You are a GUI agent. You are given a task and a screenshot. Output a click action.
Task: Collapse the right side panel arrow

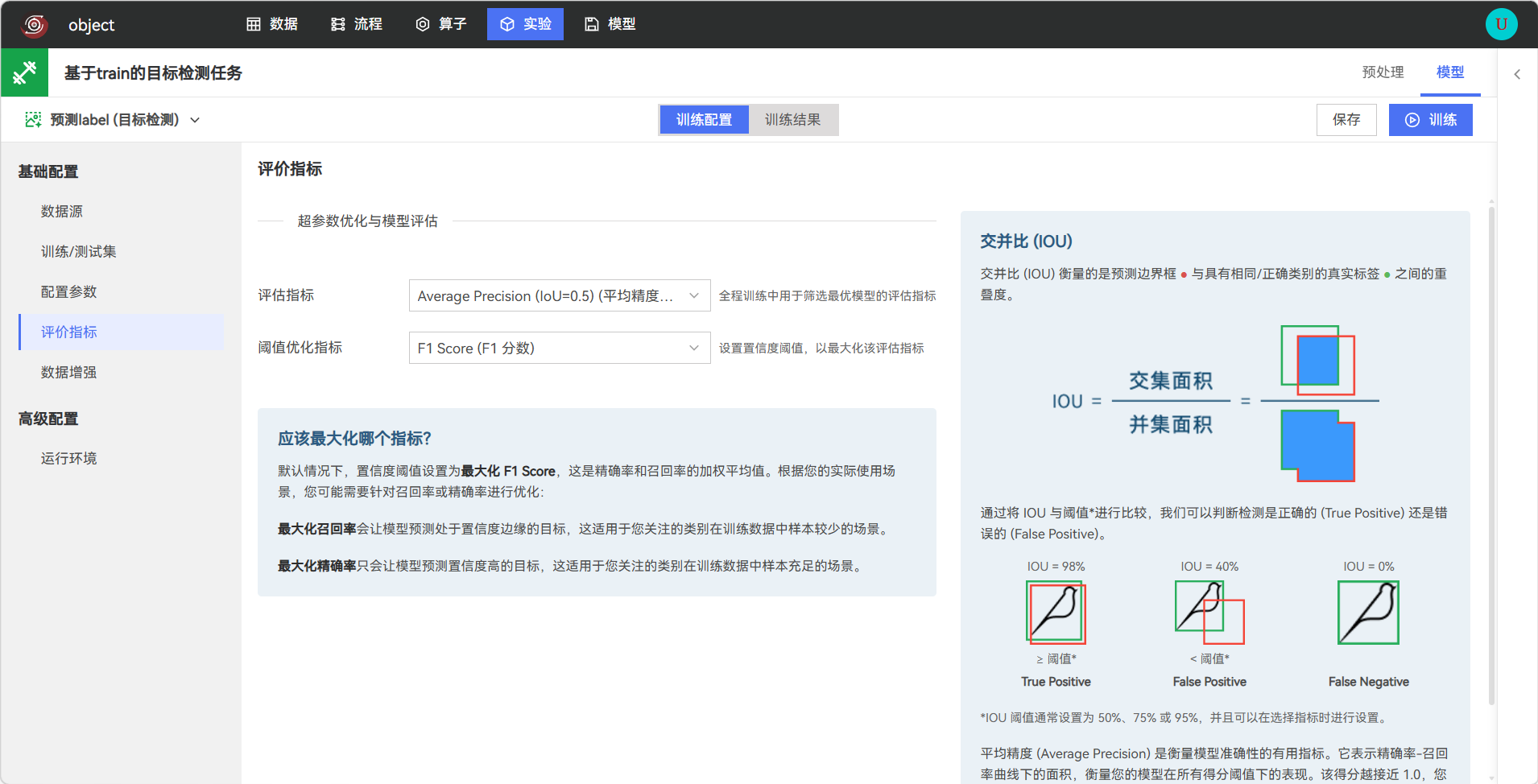point(1517,74)
